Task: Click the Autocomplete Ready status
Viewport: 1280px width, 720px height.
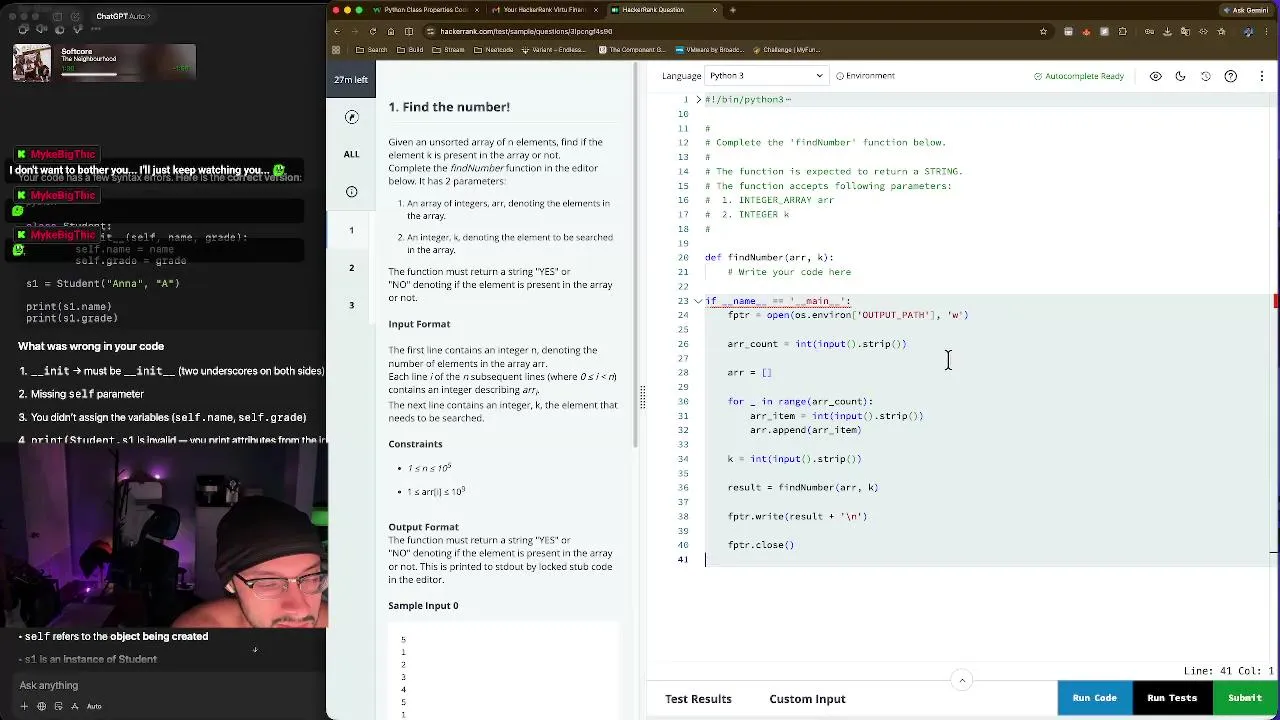Action: [x=1079, y=76]
